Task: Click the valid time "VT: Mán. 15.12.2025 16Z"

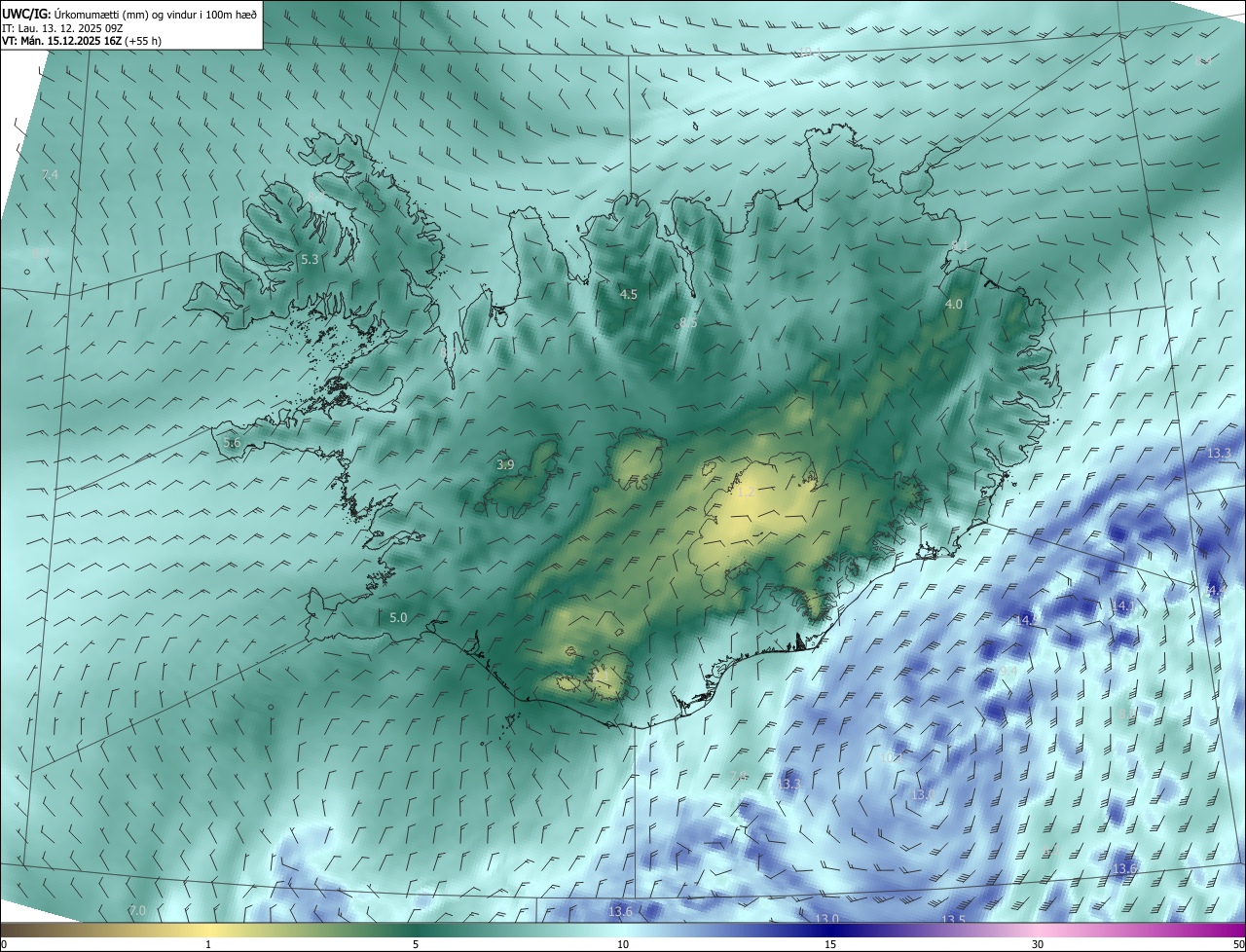Action: (61, 40)
